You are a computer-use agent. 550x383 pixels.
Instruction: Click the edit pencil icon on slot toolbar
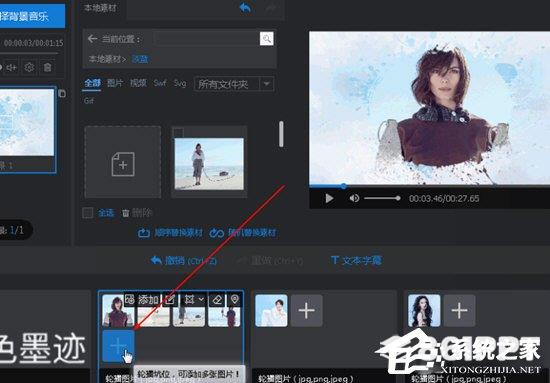coord(170,300)
